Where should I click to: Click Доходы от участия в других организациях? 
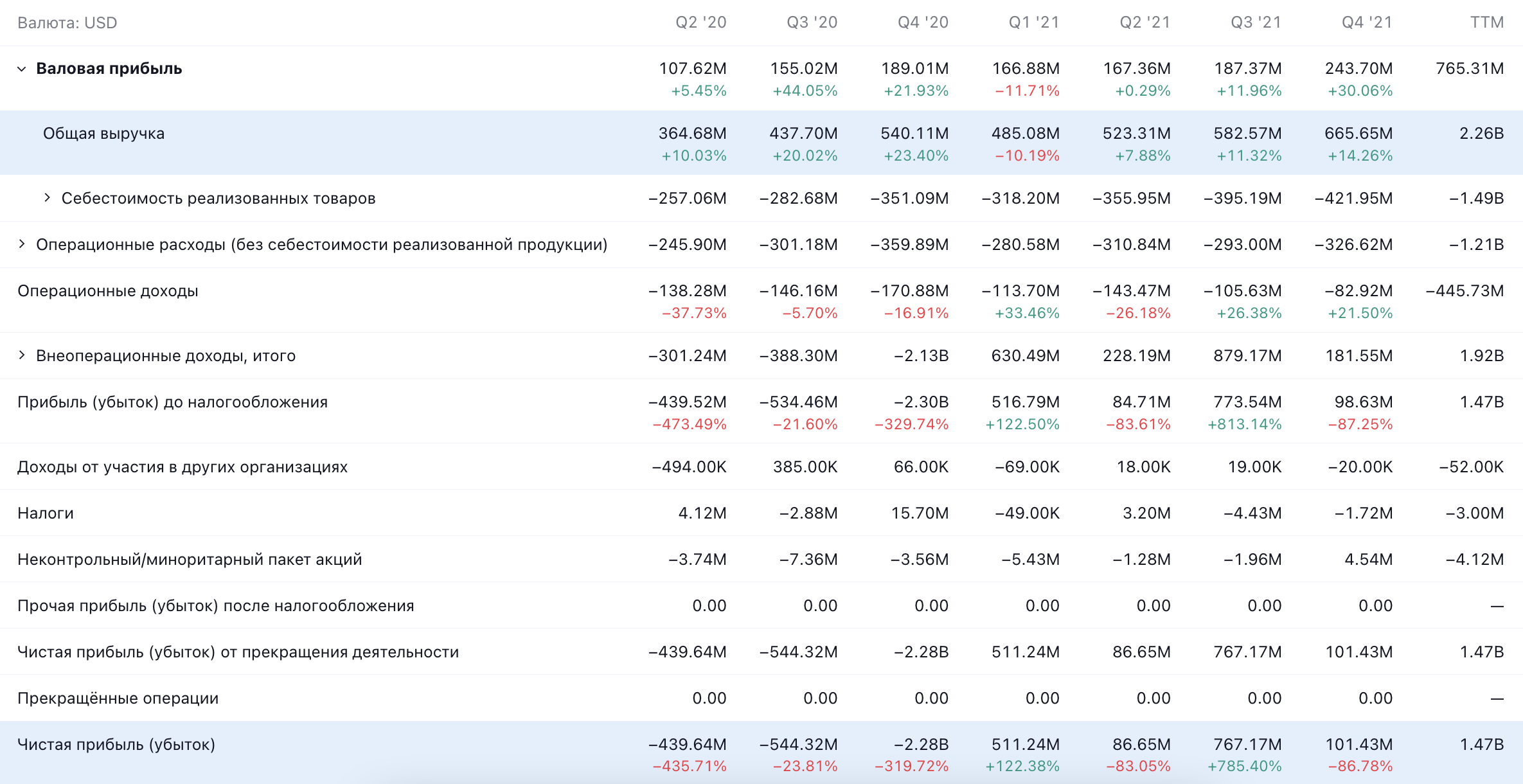click(183, 467)
